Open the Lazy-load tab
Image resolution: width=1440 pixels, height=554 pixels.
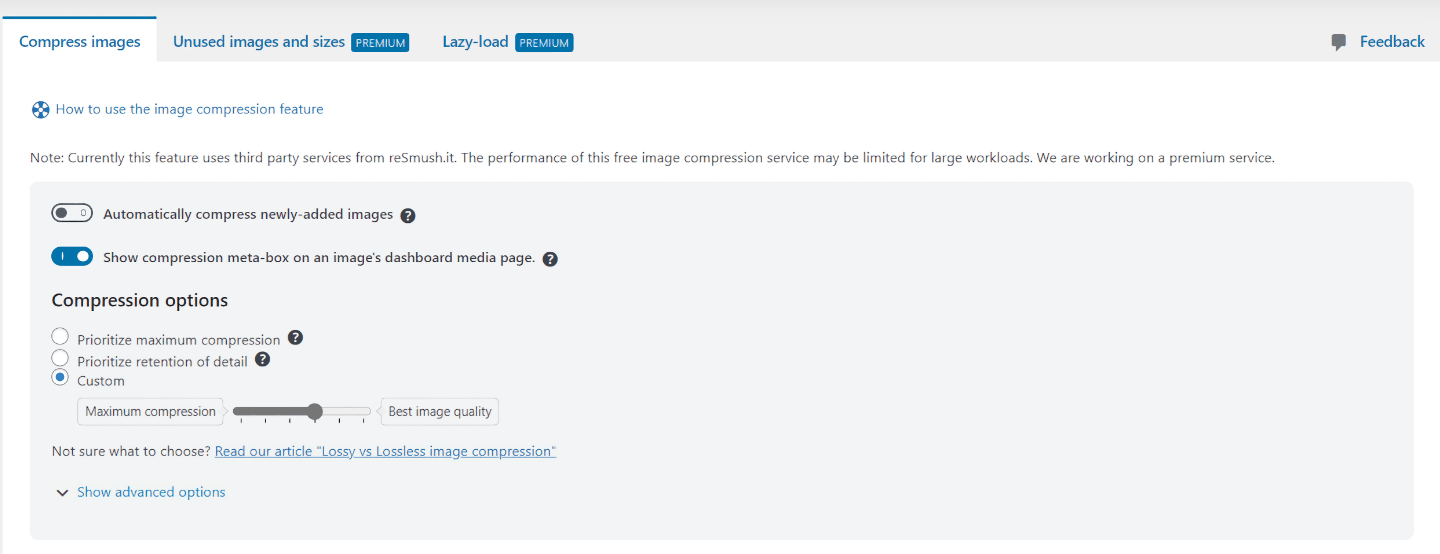(x=508, y=42)
